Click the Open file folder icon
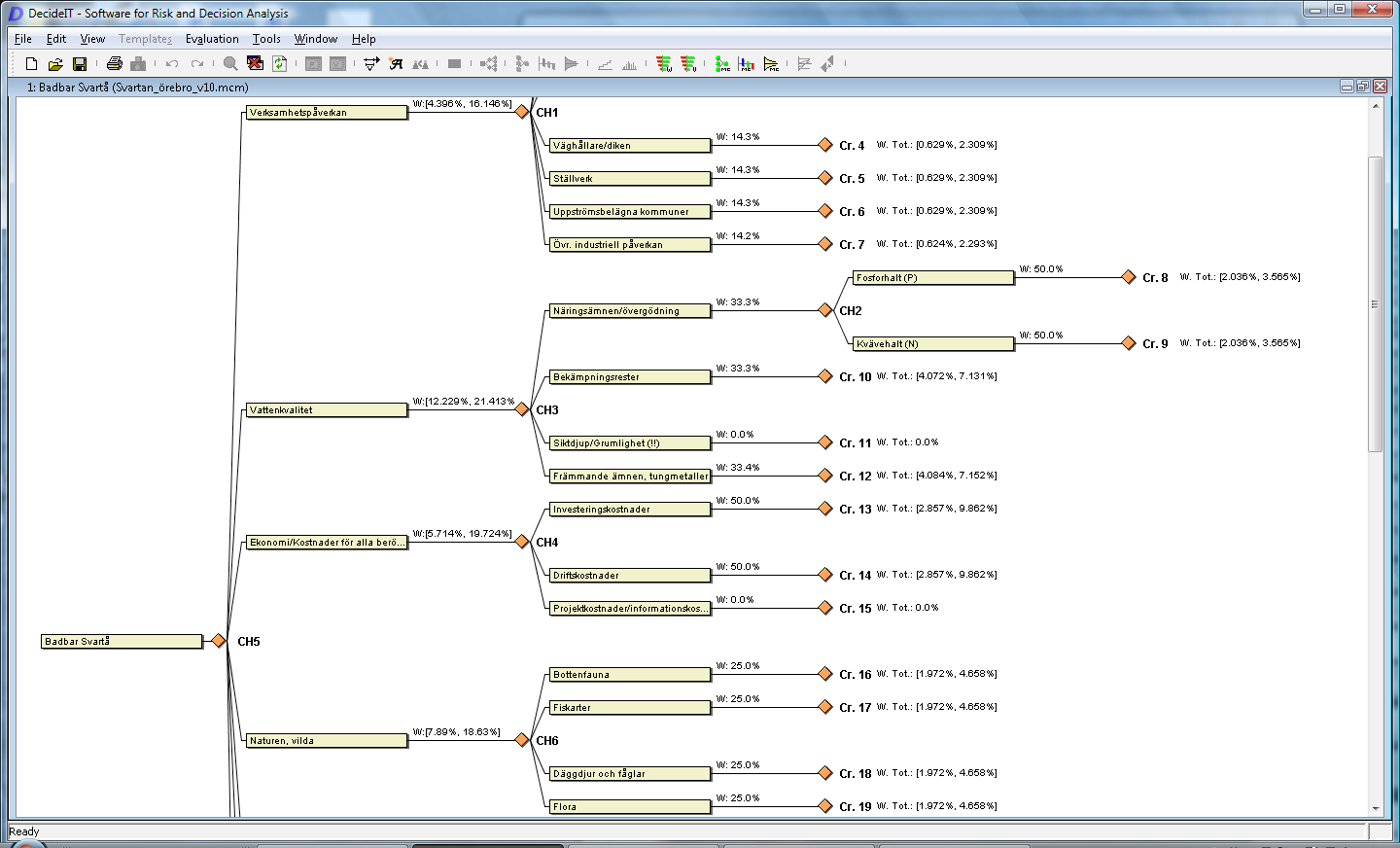Screen dimensions: 1400x848 [x=55, y=64]
